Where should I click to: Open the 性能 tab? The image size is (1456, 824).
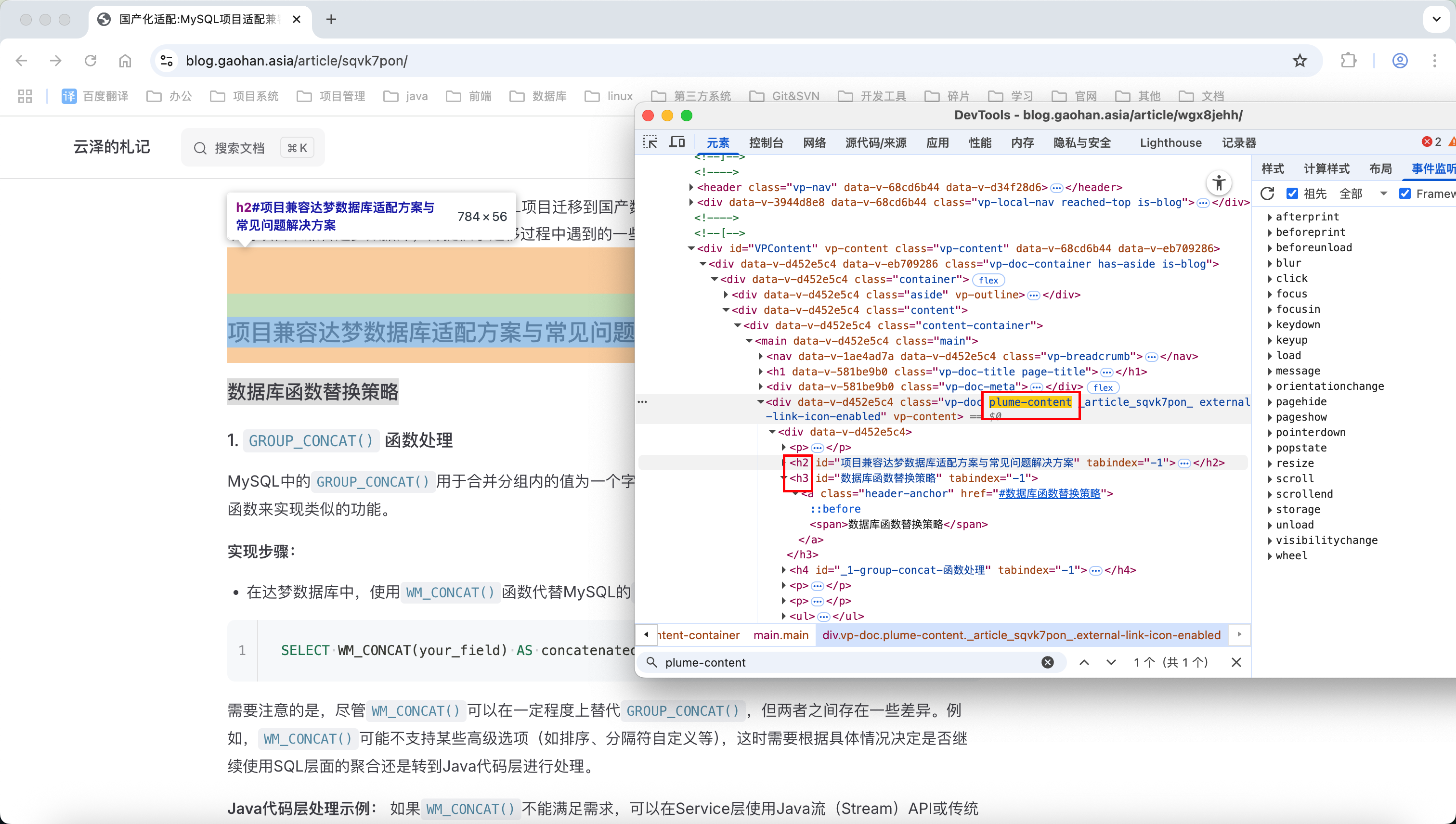[x=980, y=142]
